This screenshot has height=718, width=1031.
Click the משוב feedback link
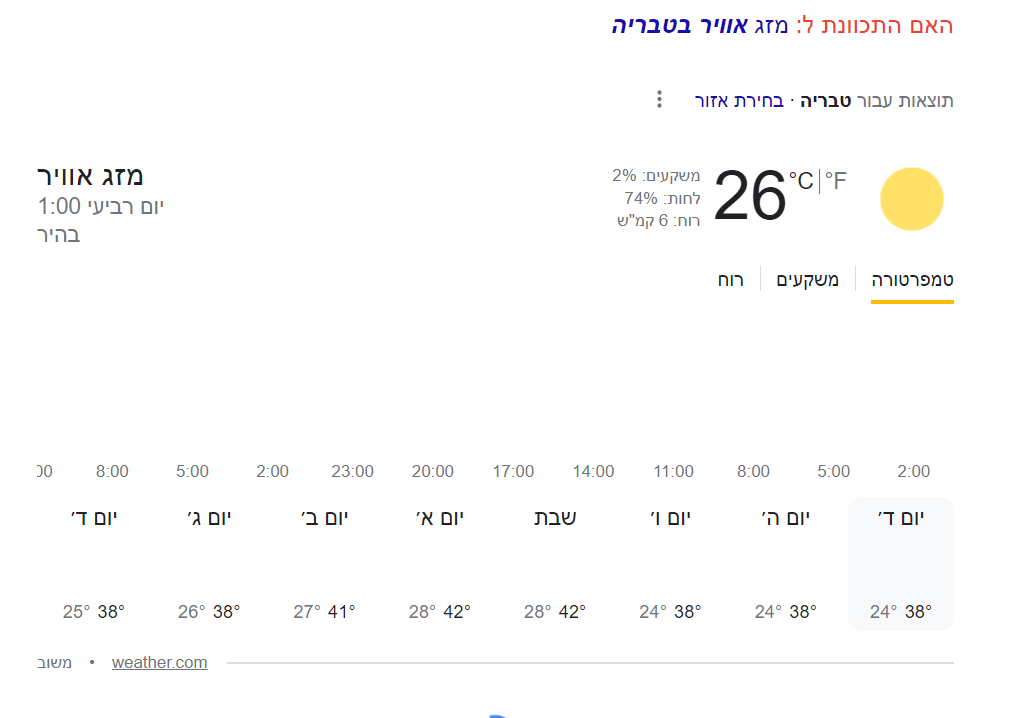[x=54, y=662]
